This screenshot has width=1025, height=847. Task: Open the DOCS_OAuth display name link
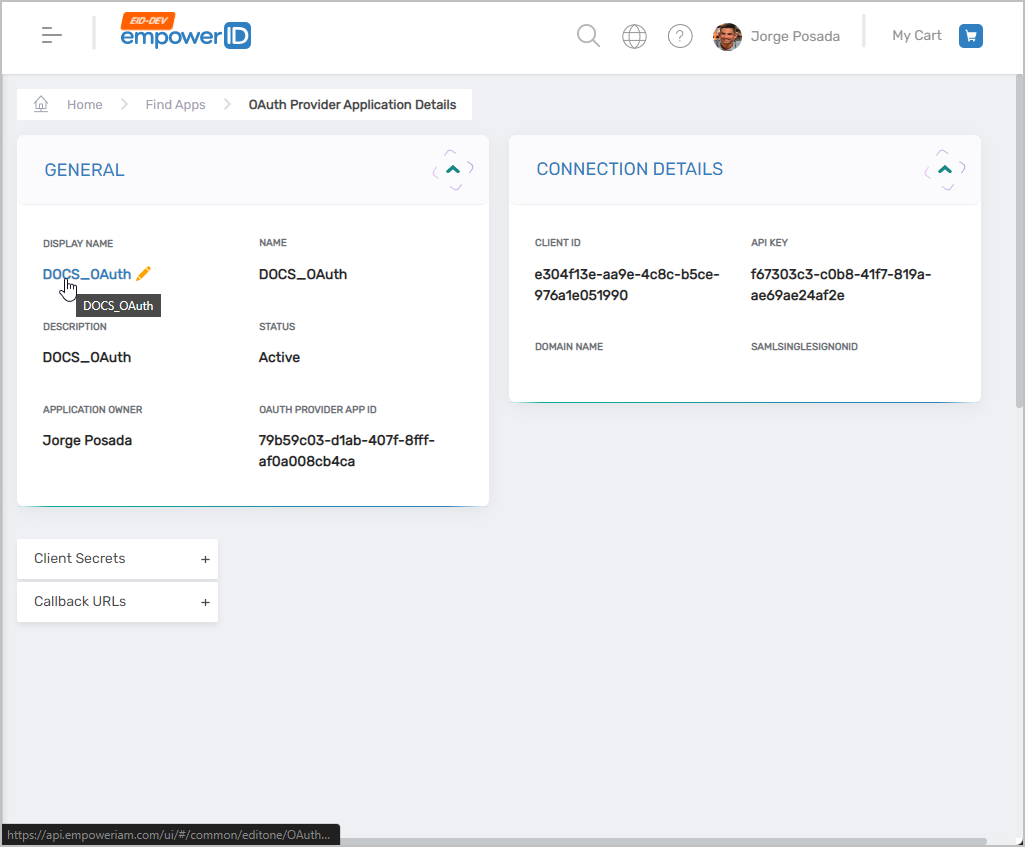(x=86, y=274)
